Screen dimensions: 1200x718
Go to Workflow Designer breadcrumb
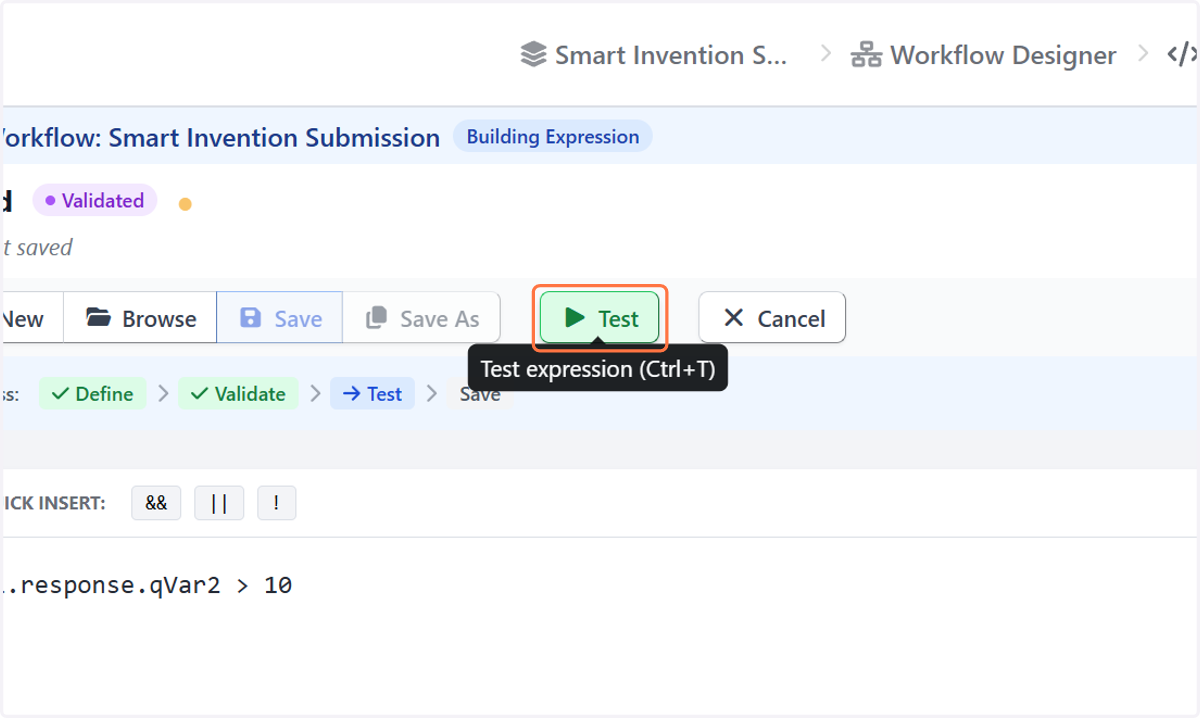(1003, 55)
